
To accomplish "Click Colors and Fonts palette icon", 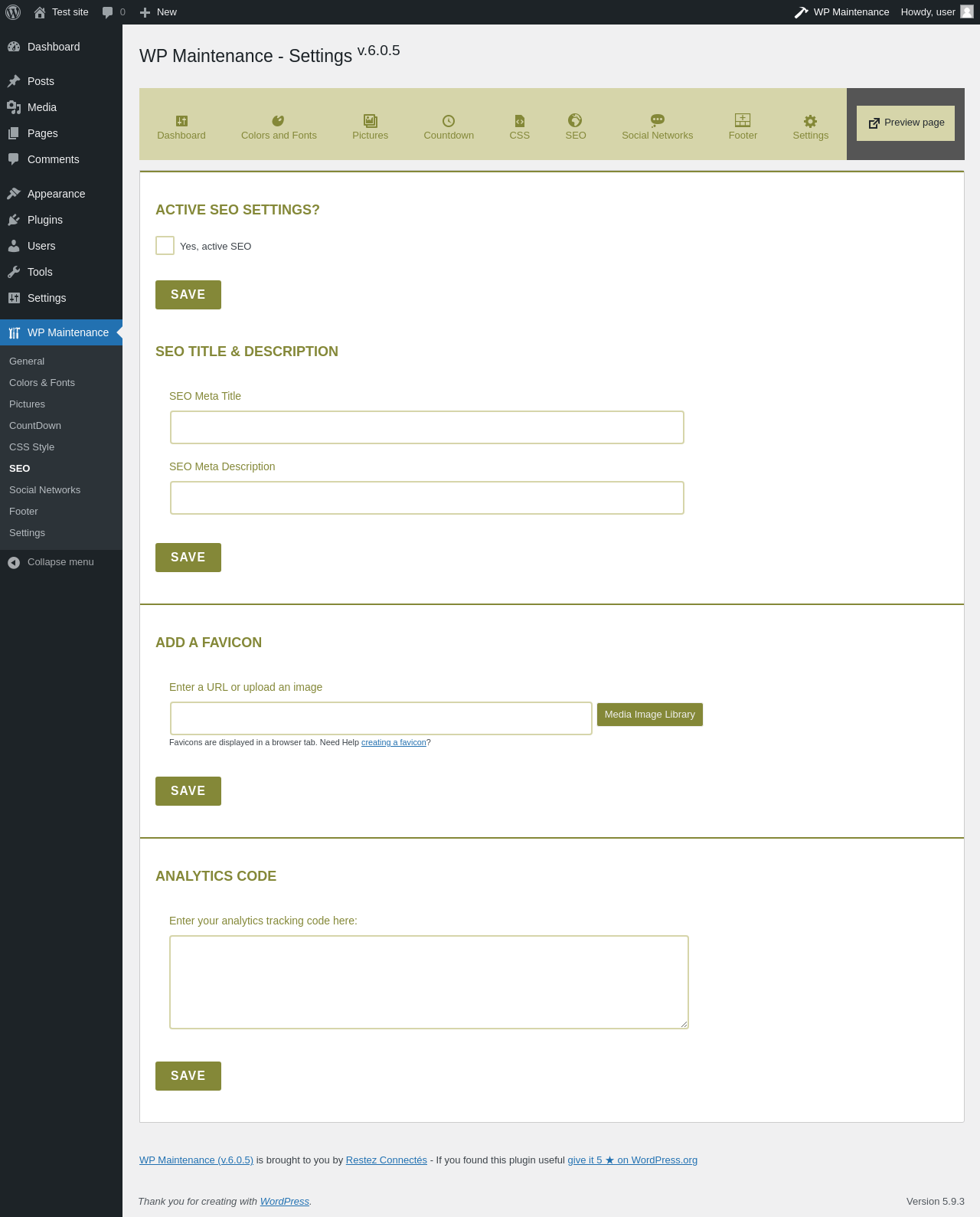I will coord(278,120).
